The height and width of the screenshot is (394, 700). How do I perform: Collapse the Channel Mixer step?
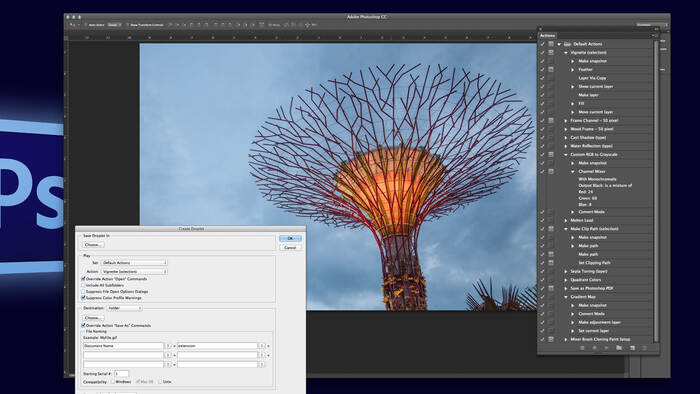[x=573, y=171]
